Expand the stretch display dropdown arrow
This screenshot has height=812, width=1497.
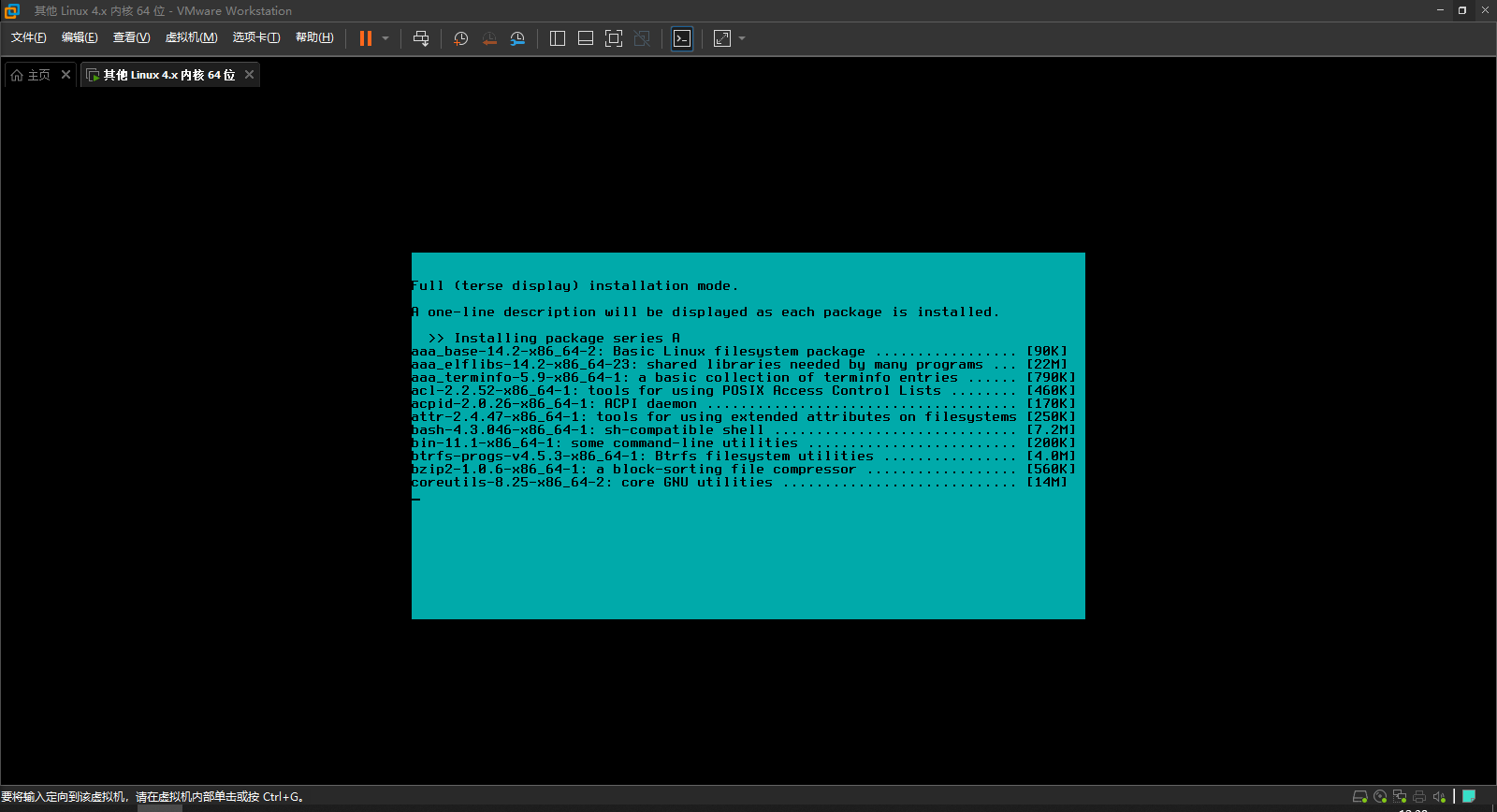pyautogui.click(x=742, y=38)
